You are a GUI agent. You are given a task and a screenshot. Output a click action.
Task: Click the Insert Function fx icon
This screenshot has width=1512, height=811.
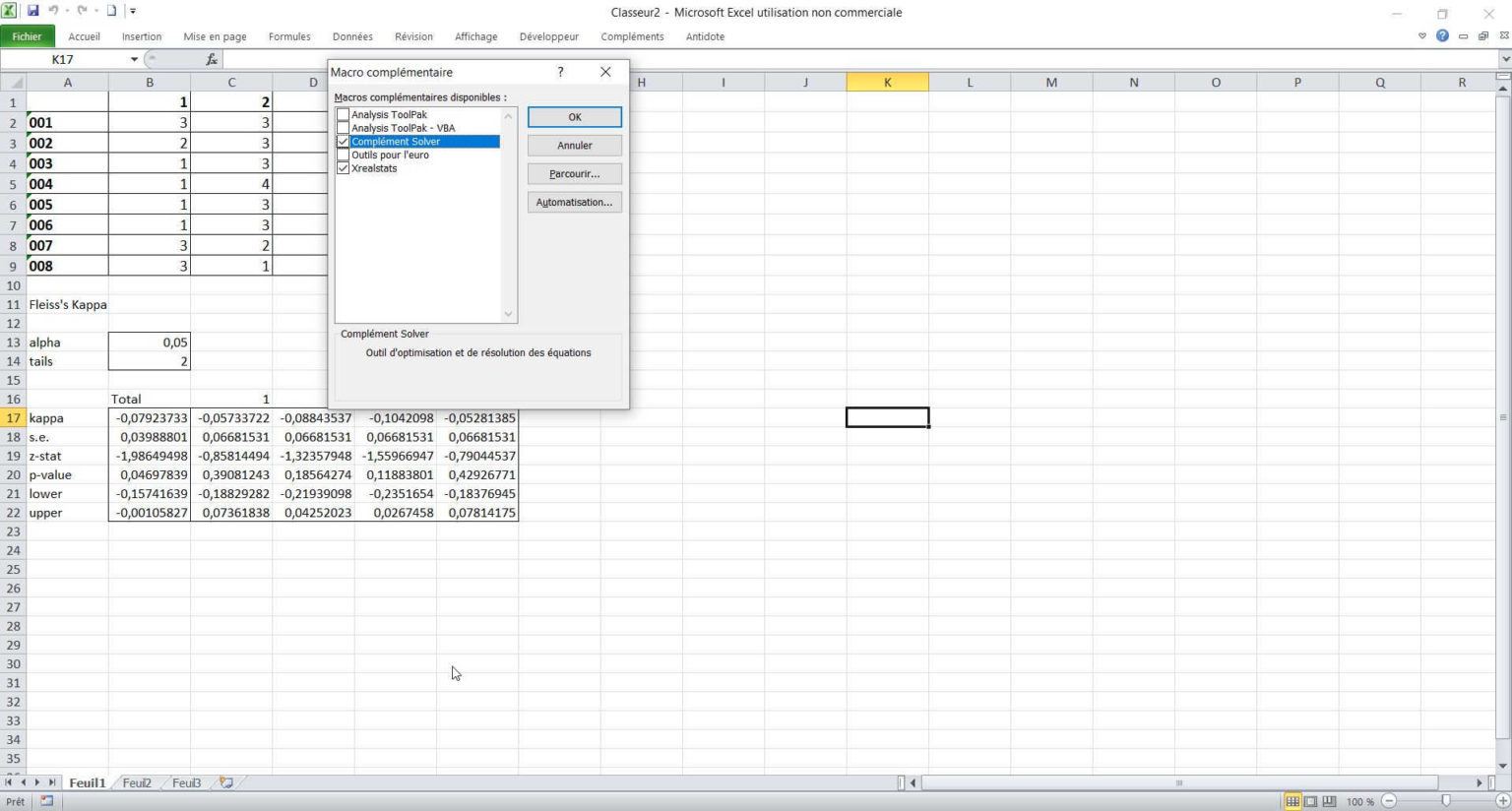click(211, 59)
